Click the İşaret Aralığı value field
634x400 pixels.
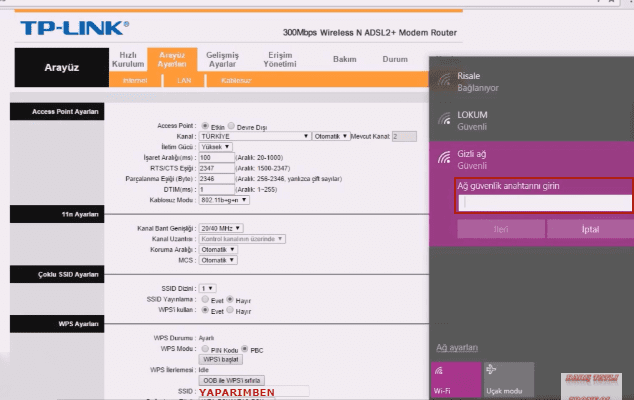[216, 157]
